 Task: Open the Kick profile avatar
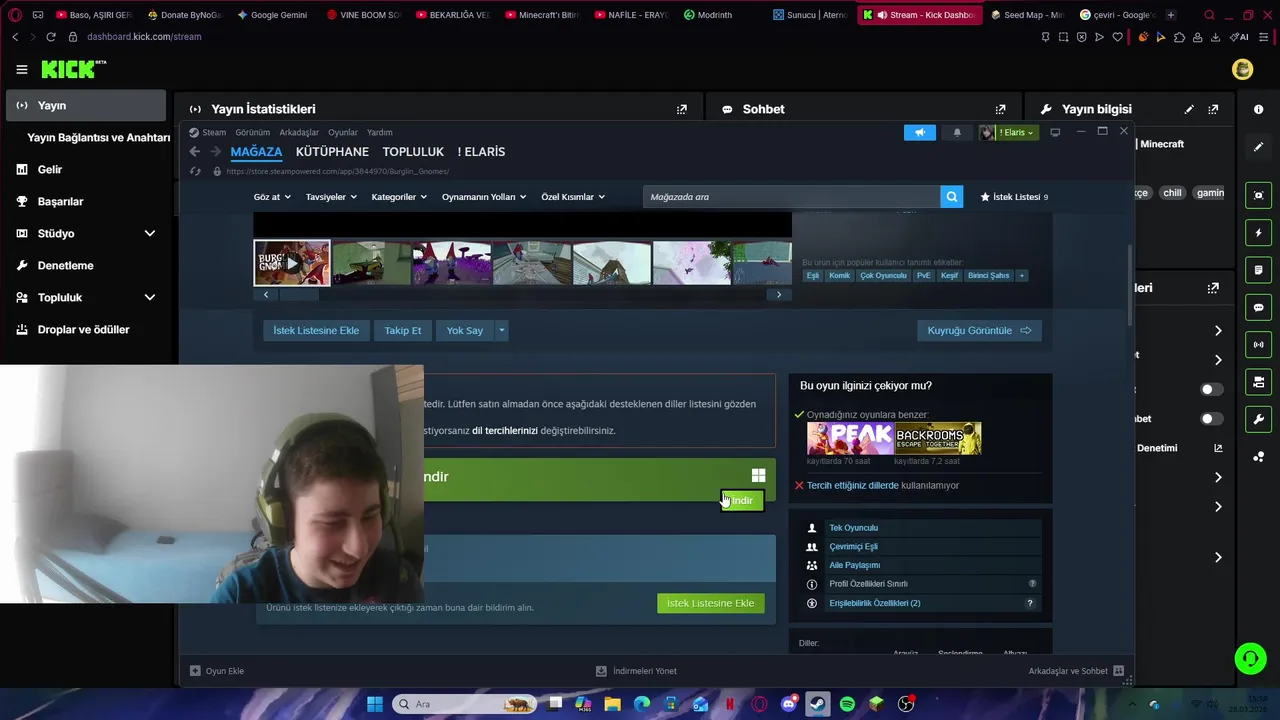[1243, 69]
